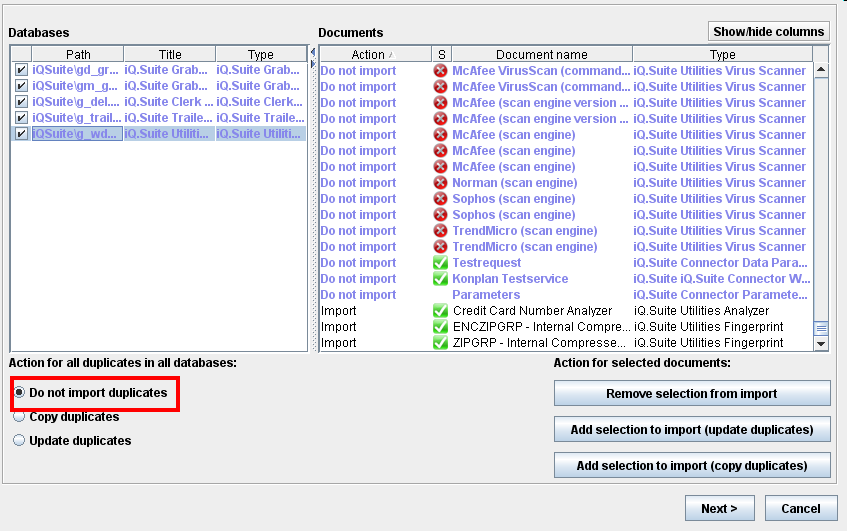The height and width of the screenshot is (531, 847).
Task: Click the green check icon beside ZIPGRP document
Action: pyautogui.click(x=440, y=343)
